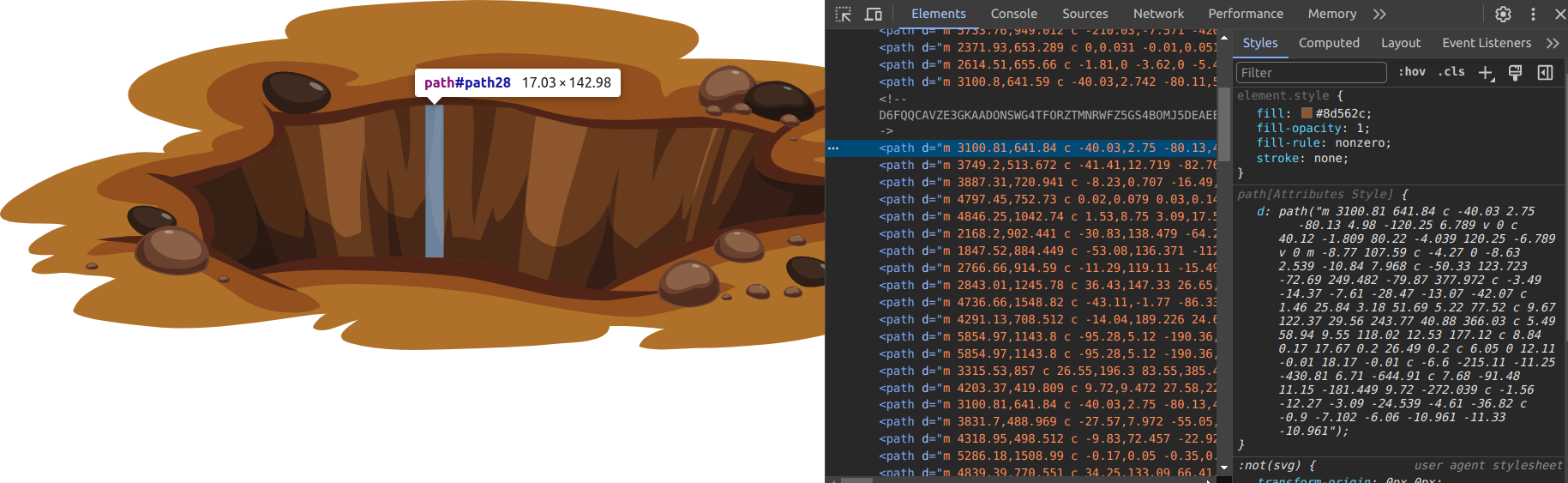Click the user agent stylesheet label
Screen dimensions: 1568x483
(x=1488, y=466)
